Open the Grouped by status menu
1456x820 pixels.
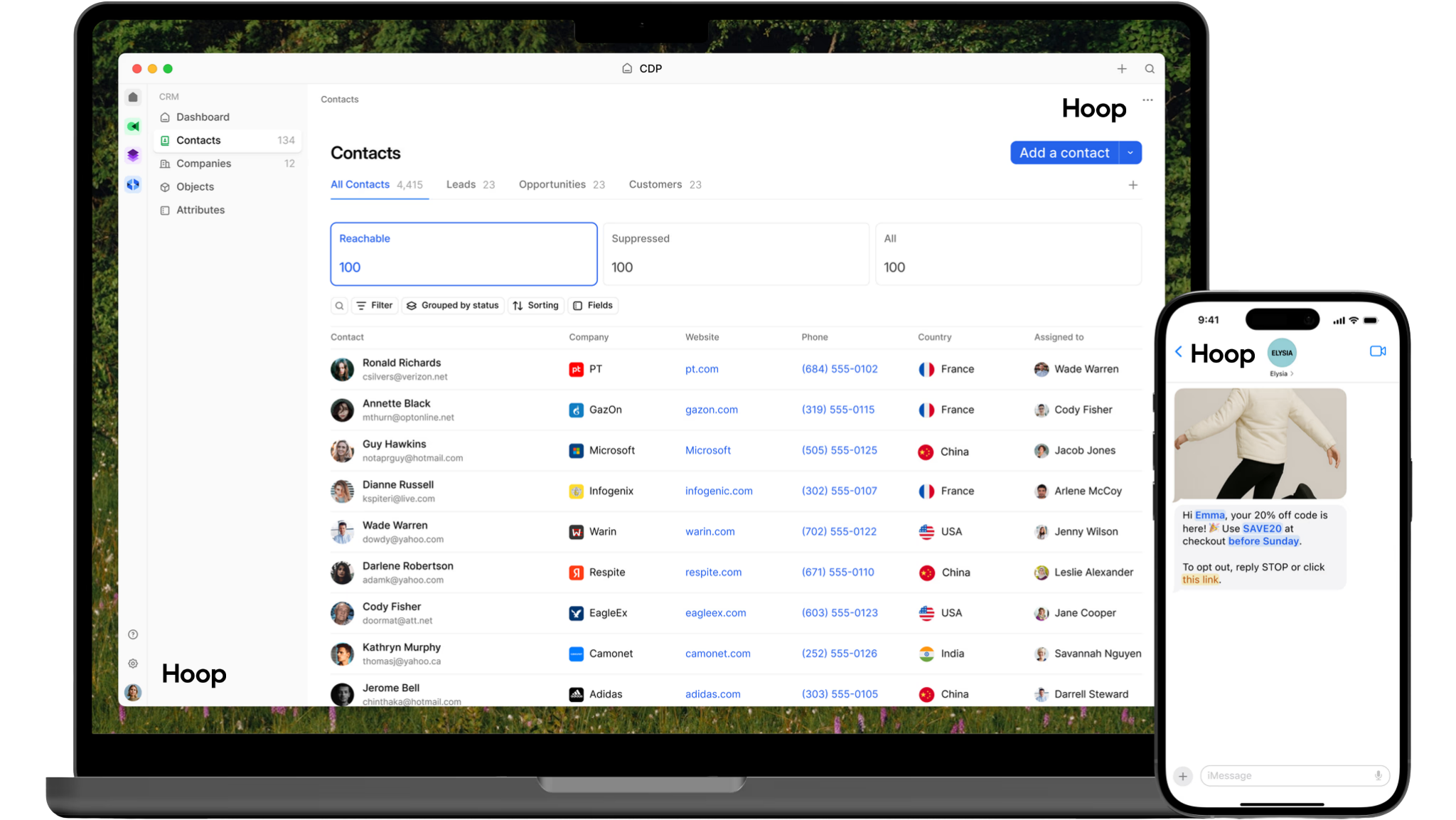[x=452, y=306]
